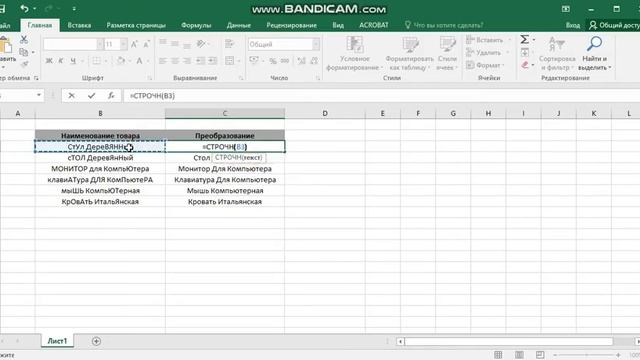Switch to Normal view in status bar
The image size is (640, 360).
pyautogui.click(x=498, y=355)
